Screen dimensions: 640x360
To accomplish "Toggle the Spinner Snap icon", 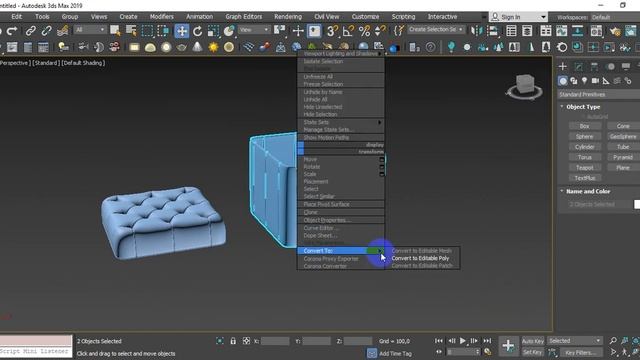I will point(380,31).
